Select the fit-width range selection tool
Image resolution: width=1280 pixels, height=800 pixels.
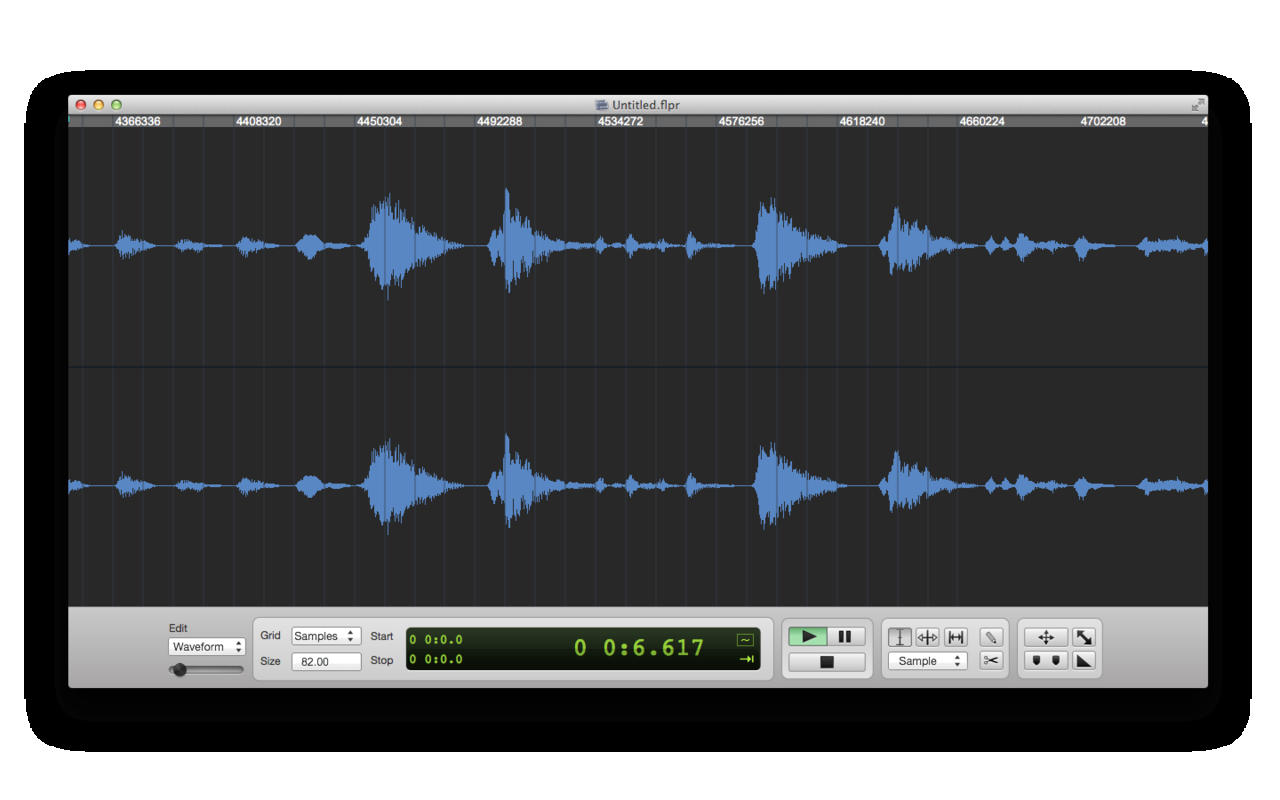955,637
